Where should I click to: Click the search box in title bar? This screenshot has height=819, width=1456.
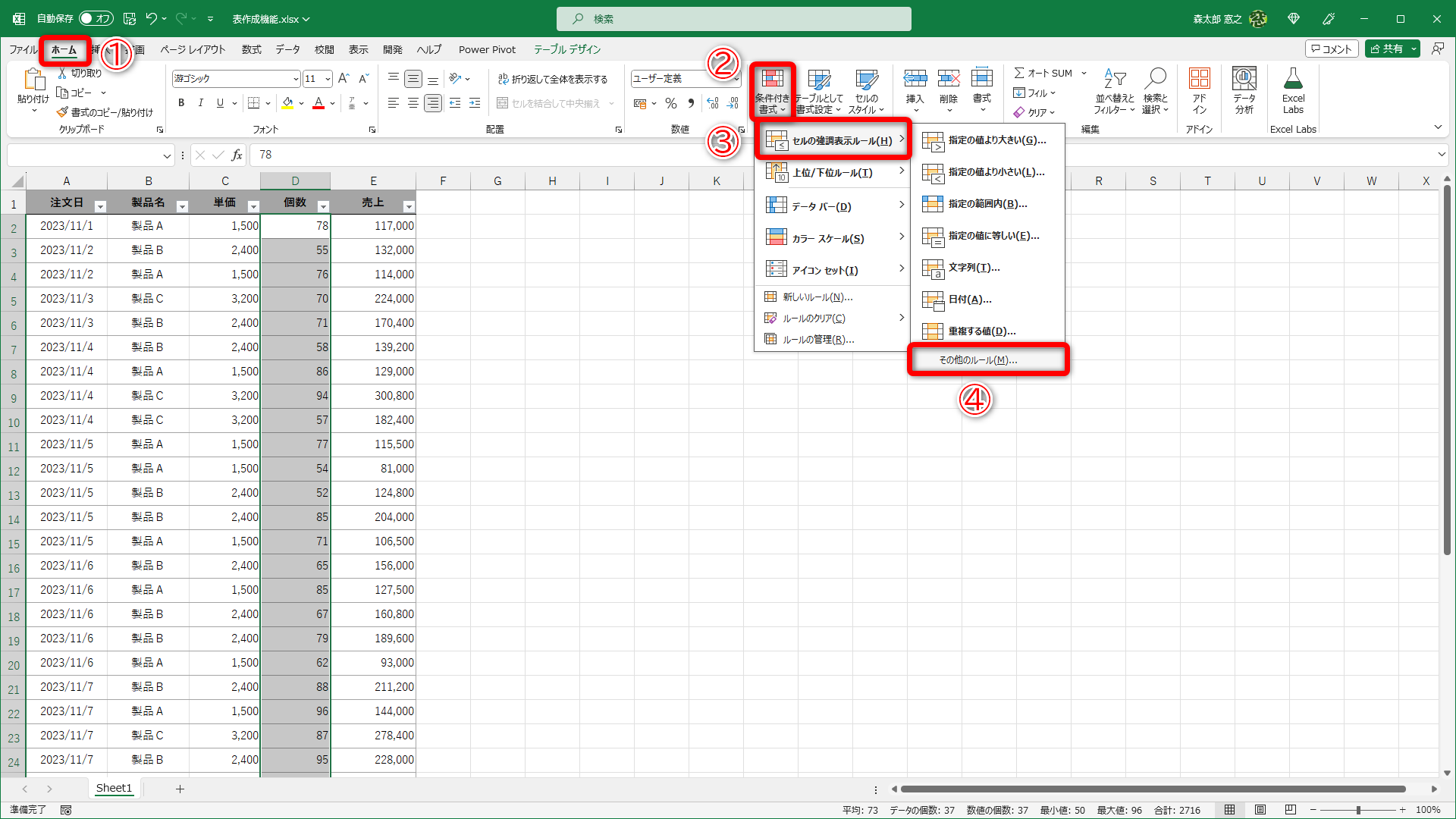733,19
